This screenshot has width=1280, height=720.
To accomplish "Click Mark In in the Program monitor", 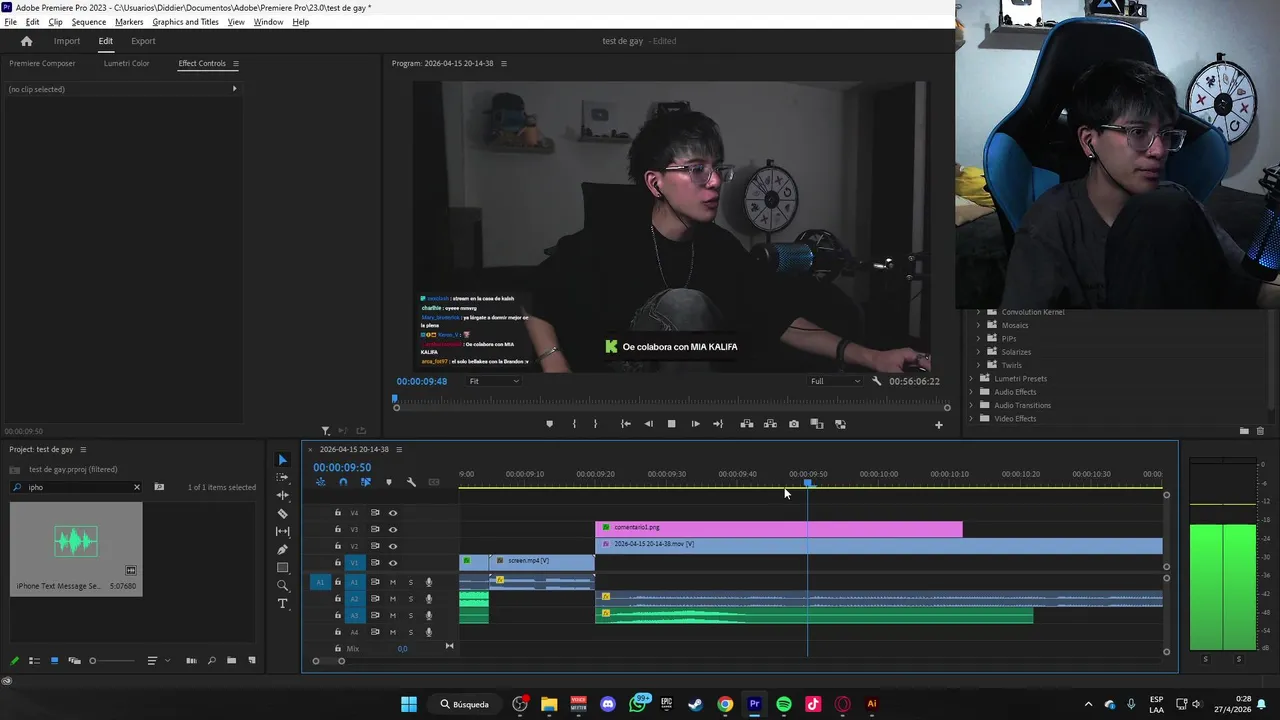I will point(574,424).
